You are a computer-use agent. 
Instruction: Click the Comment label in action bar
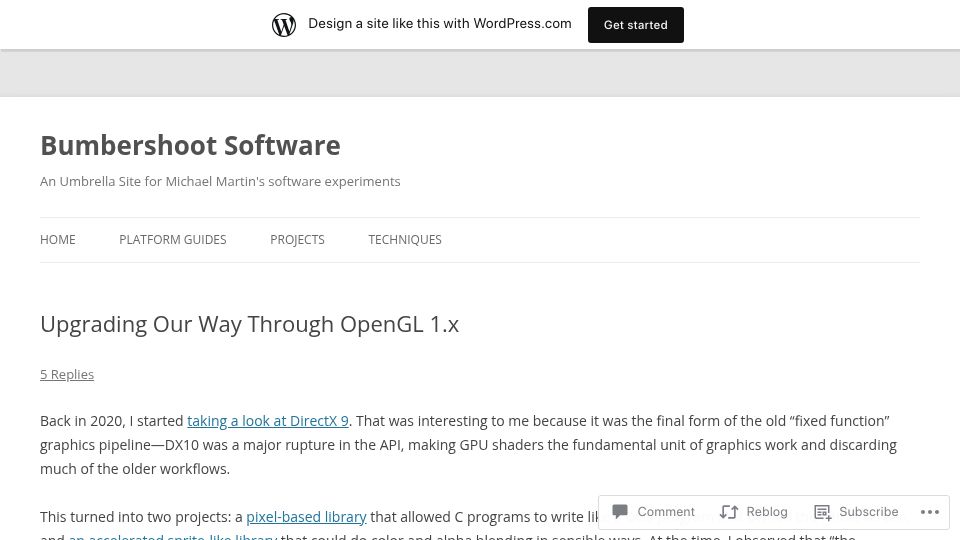pos(666,511)
